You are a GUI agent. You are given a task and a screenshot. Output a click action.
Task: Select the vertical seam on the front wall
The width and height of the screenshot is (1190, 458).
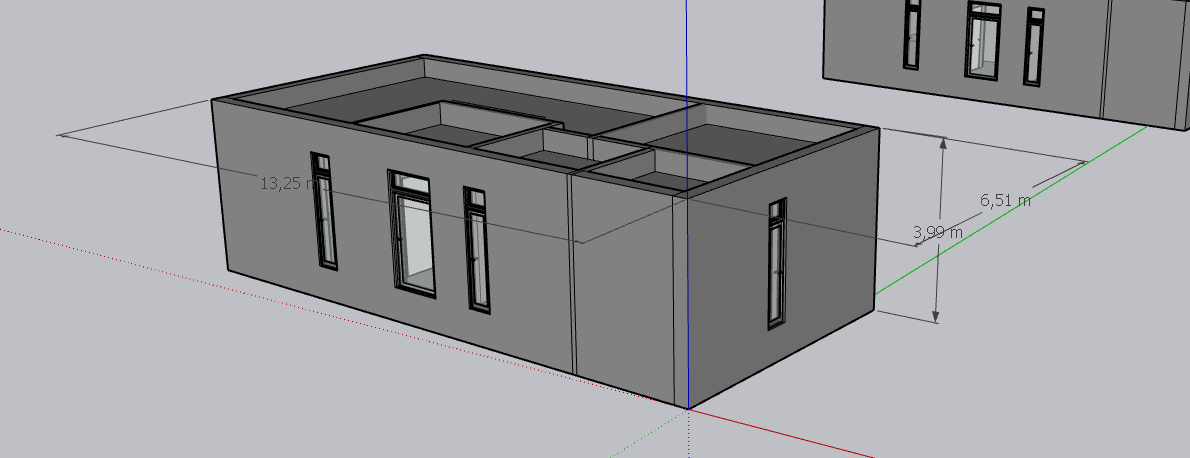(x=574, y=272)
